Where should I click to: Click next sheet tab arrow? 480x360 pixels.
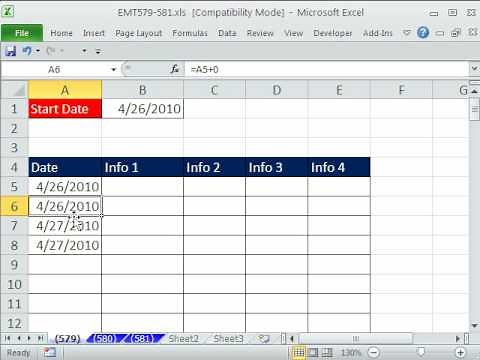(x=29, y=339)
